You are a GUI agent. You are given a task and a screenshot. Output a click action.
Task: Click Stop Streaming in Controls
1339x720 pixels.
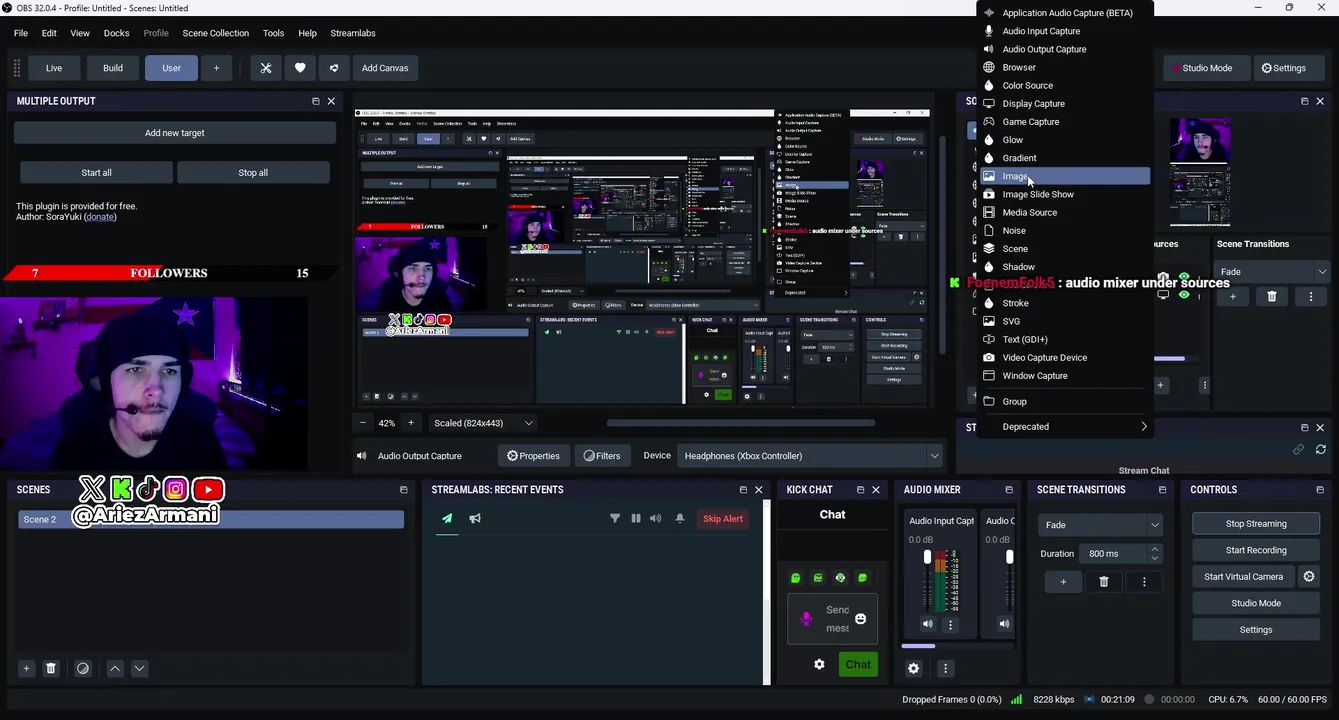tap(1256, 524)
